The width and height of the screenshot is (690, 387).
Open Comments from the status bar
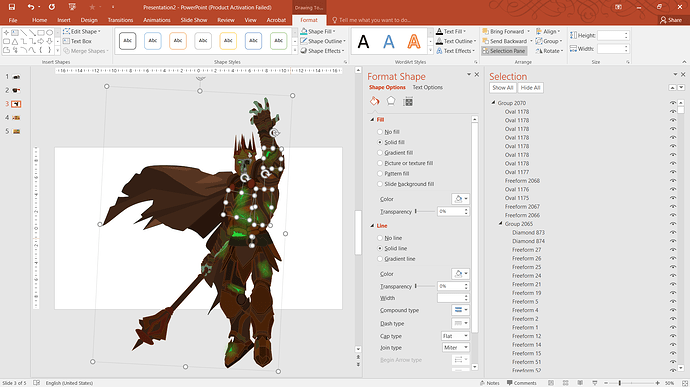click(x=521, y=383)
